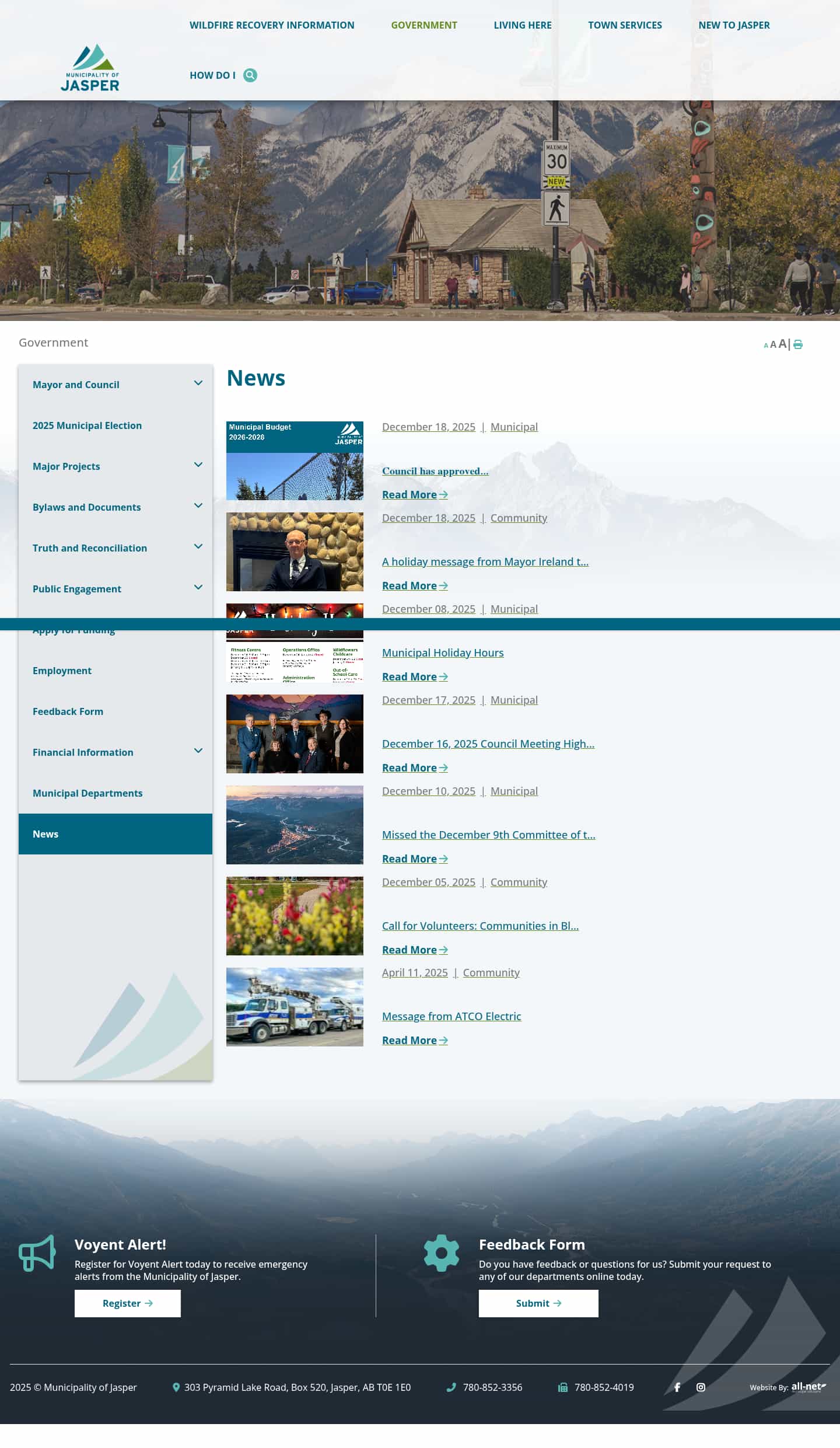Viewport: 840px width, 1448px height.
Task: Read More on Council has approved article
Action: pyautogui.click(x=415, y=494)
